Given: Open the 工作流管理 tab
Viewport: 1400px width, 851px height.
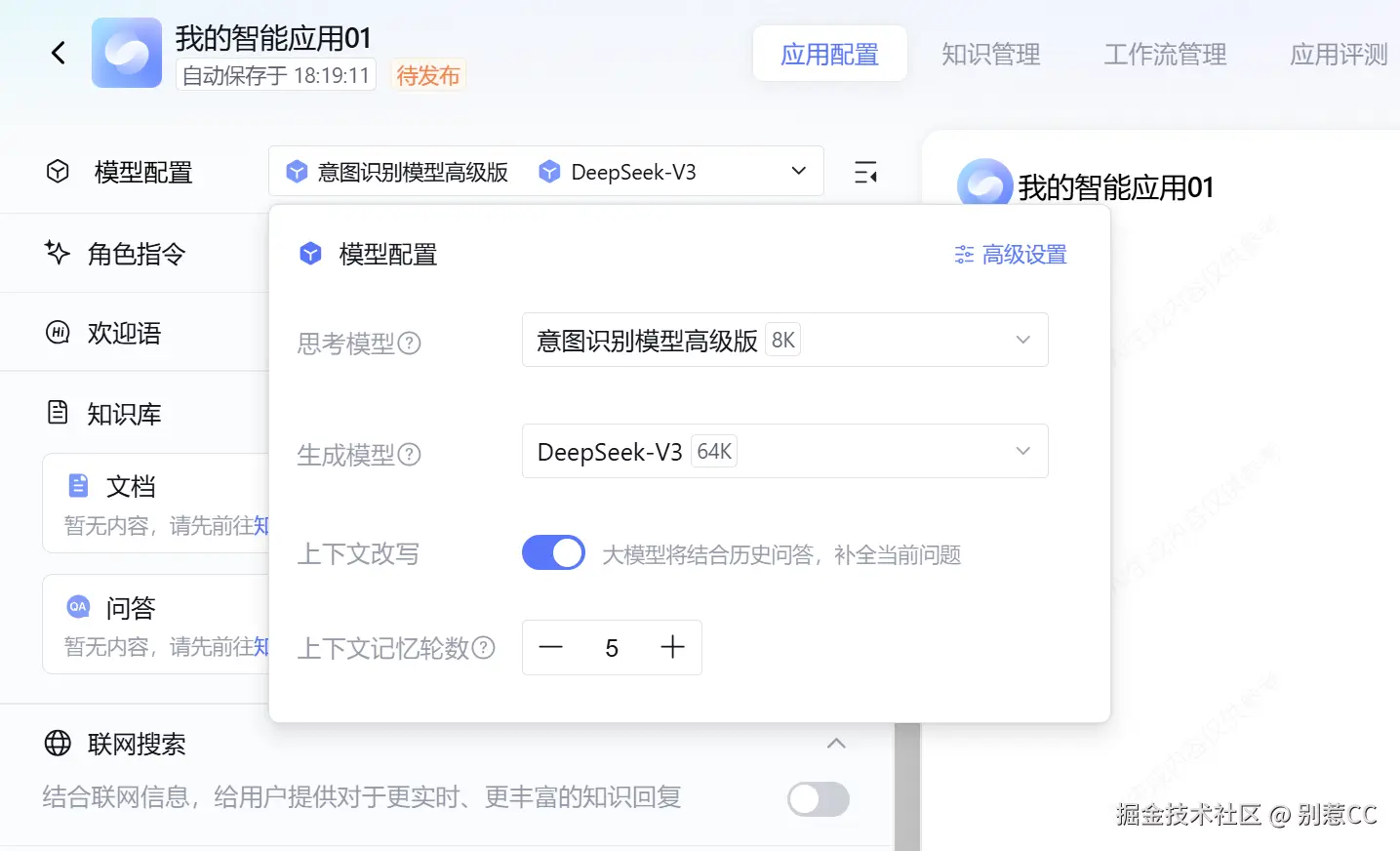Looking at the screenshot, I should [1165, 54].
